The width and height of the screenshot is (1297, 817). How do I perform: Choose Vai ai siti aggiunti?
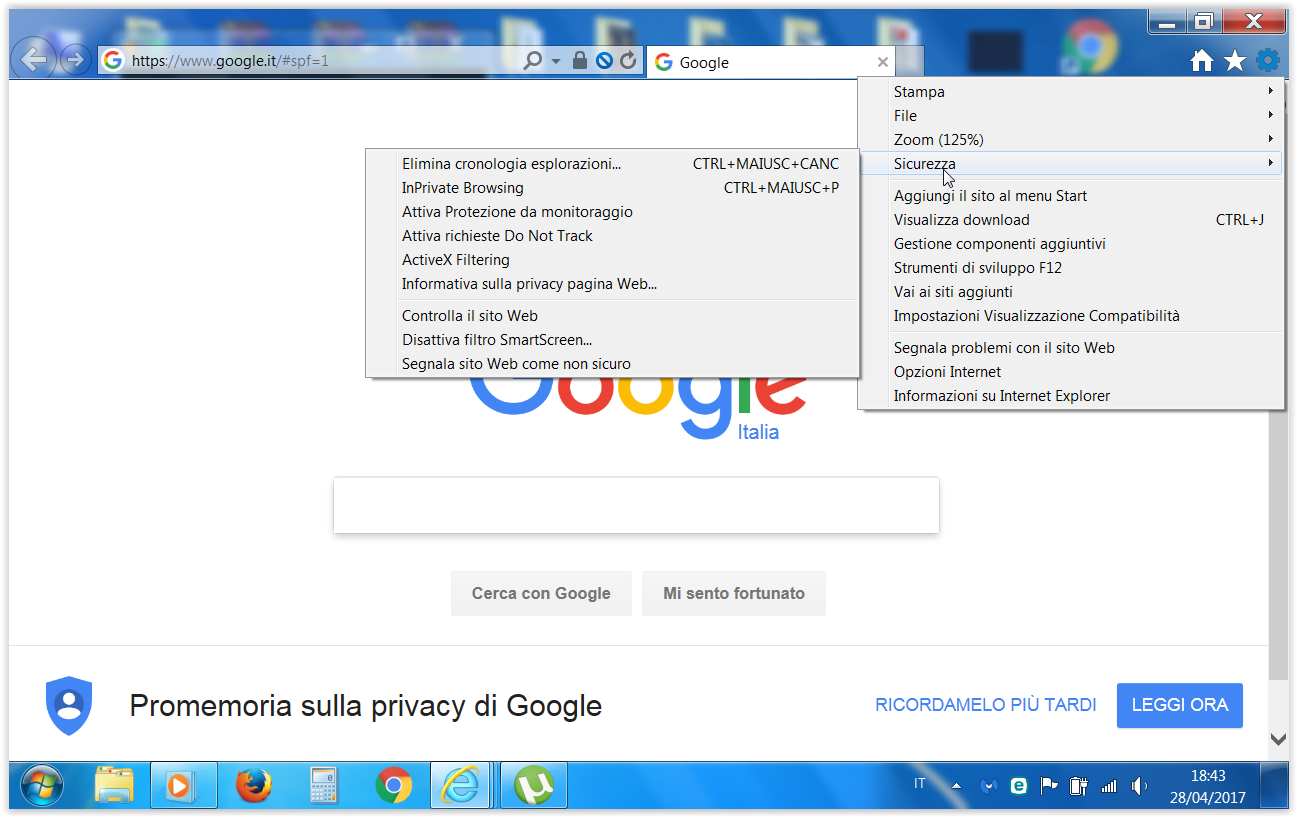coord(1071,291)
